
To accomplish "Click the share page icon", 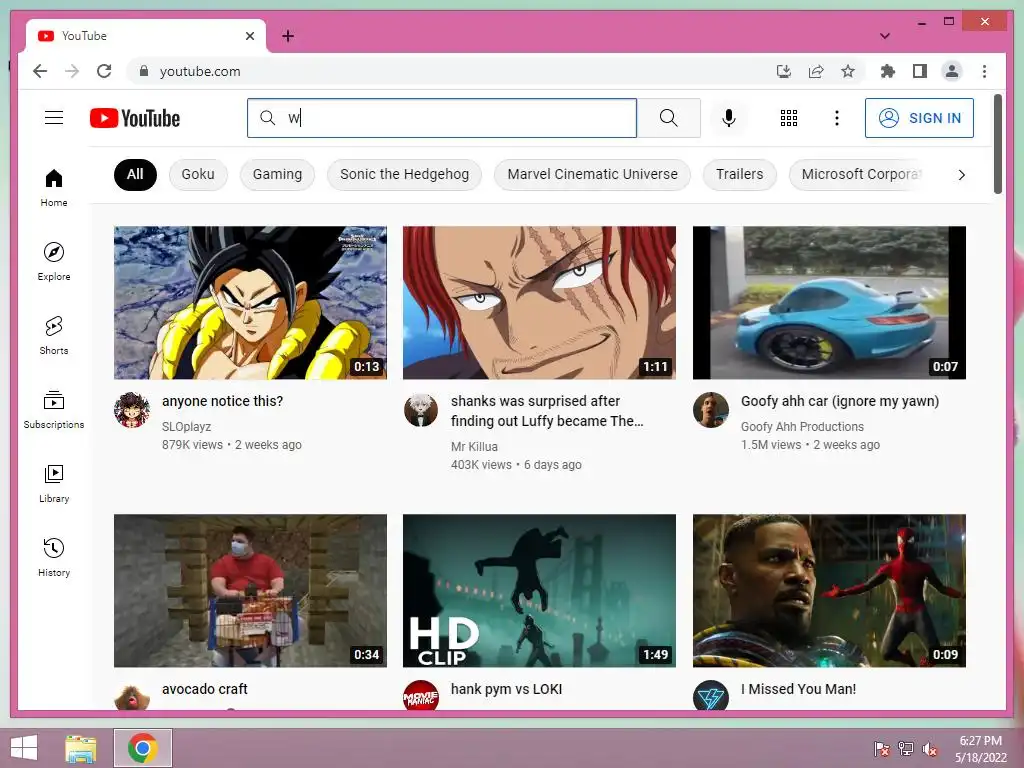I will tap(816, 71).
